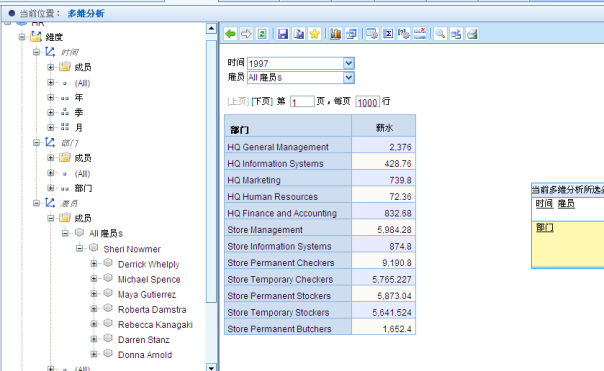Click the sigma aggregation icon
The height and width of the screenshot is (371, 604).
tap(388, 34)
